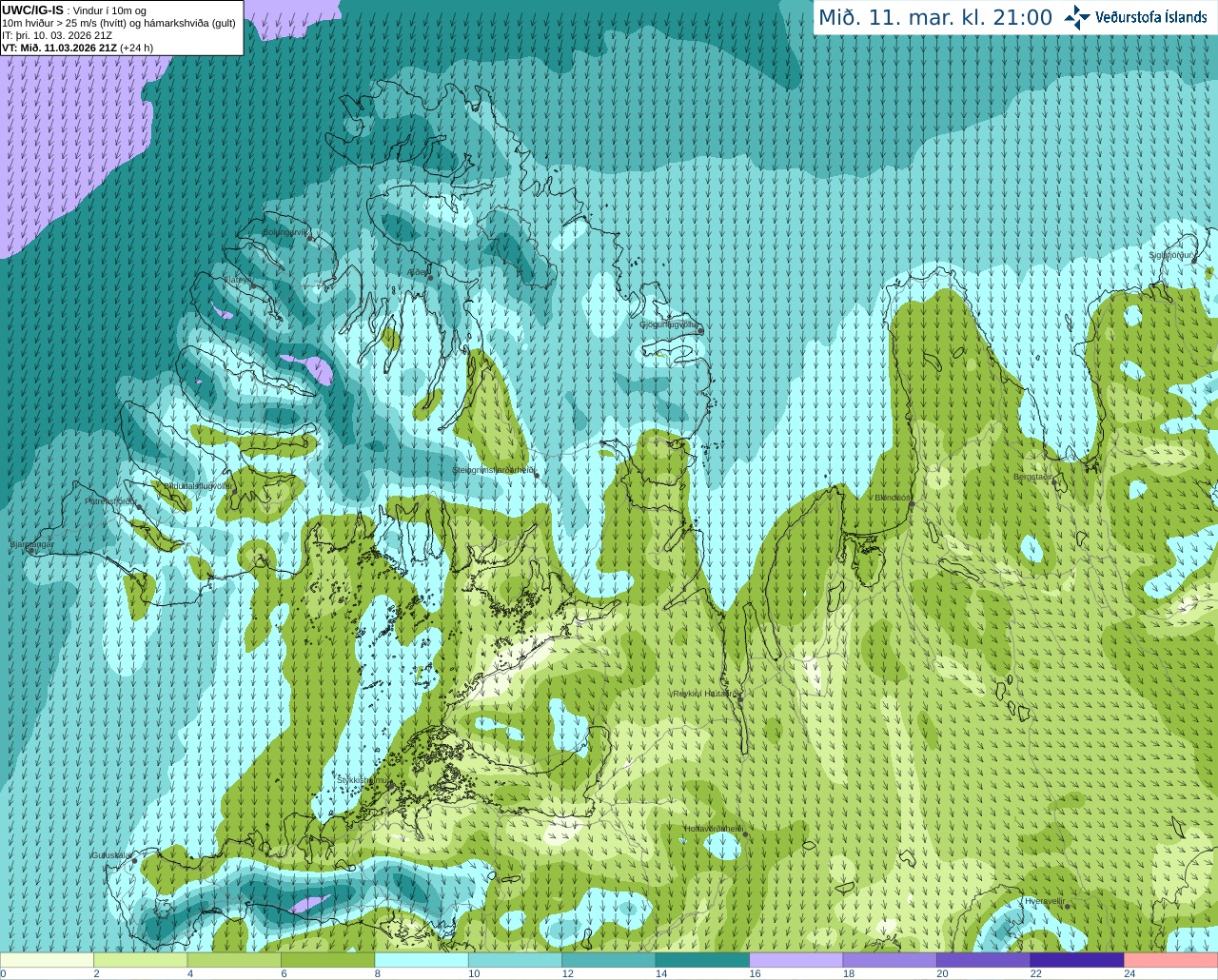Image resolution: width=1218 pixels, height=980 pixels.
Task: Click the Veðurstofa Íslands logo icon
Action: click(x=1076, y=17)
